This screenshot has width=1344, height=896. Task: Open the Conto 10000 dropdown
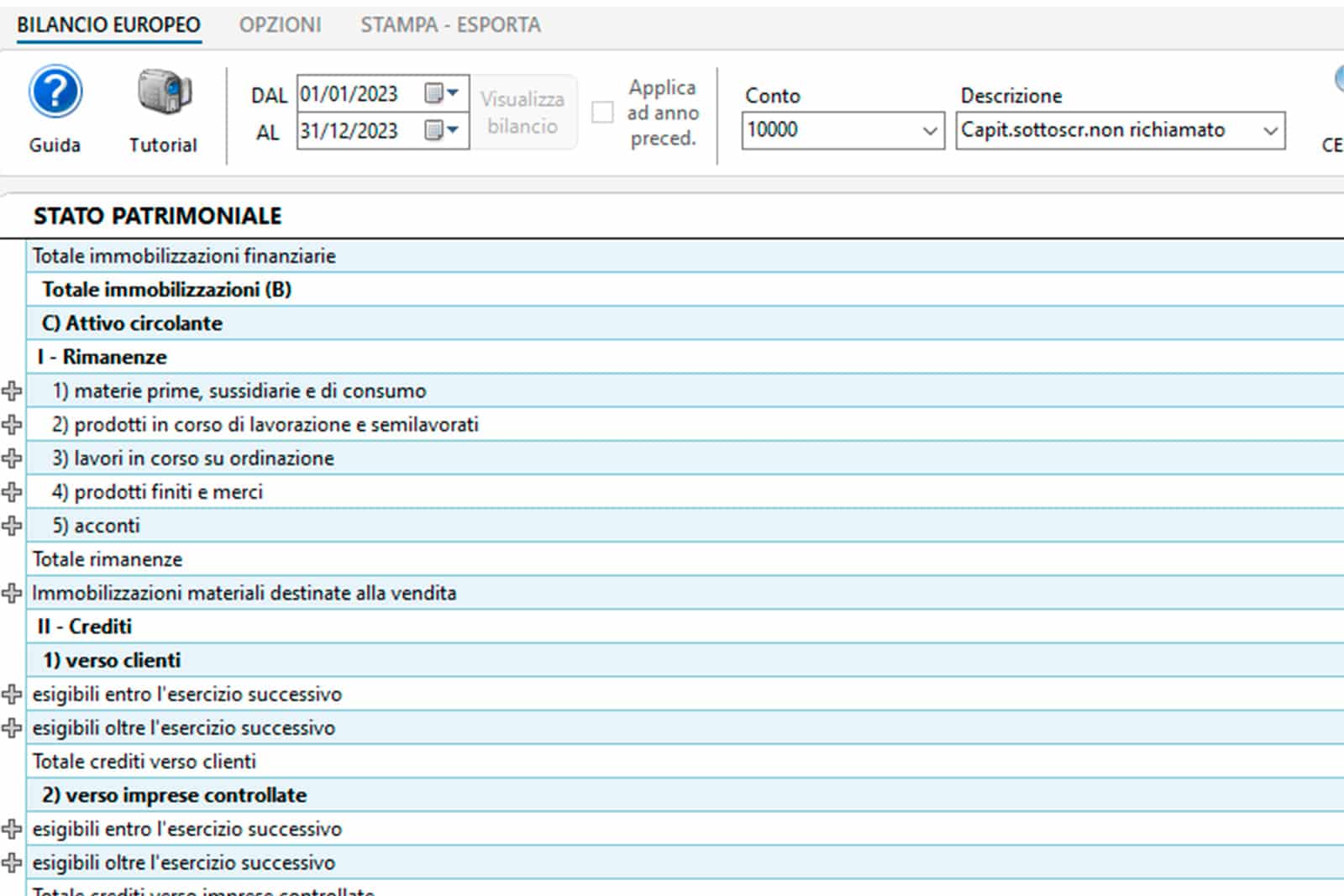point(929,131)
